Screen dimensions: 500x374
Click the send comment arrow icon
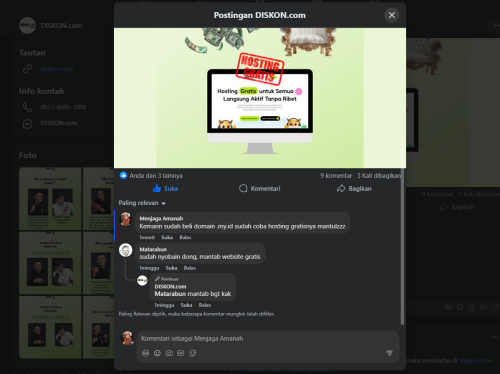point(389,353)
